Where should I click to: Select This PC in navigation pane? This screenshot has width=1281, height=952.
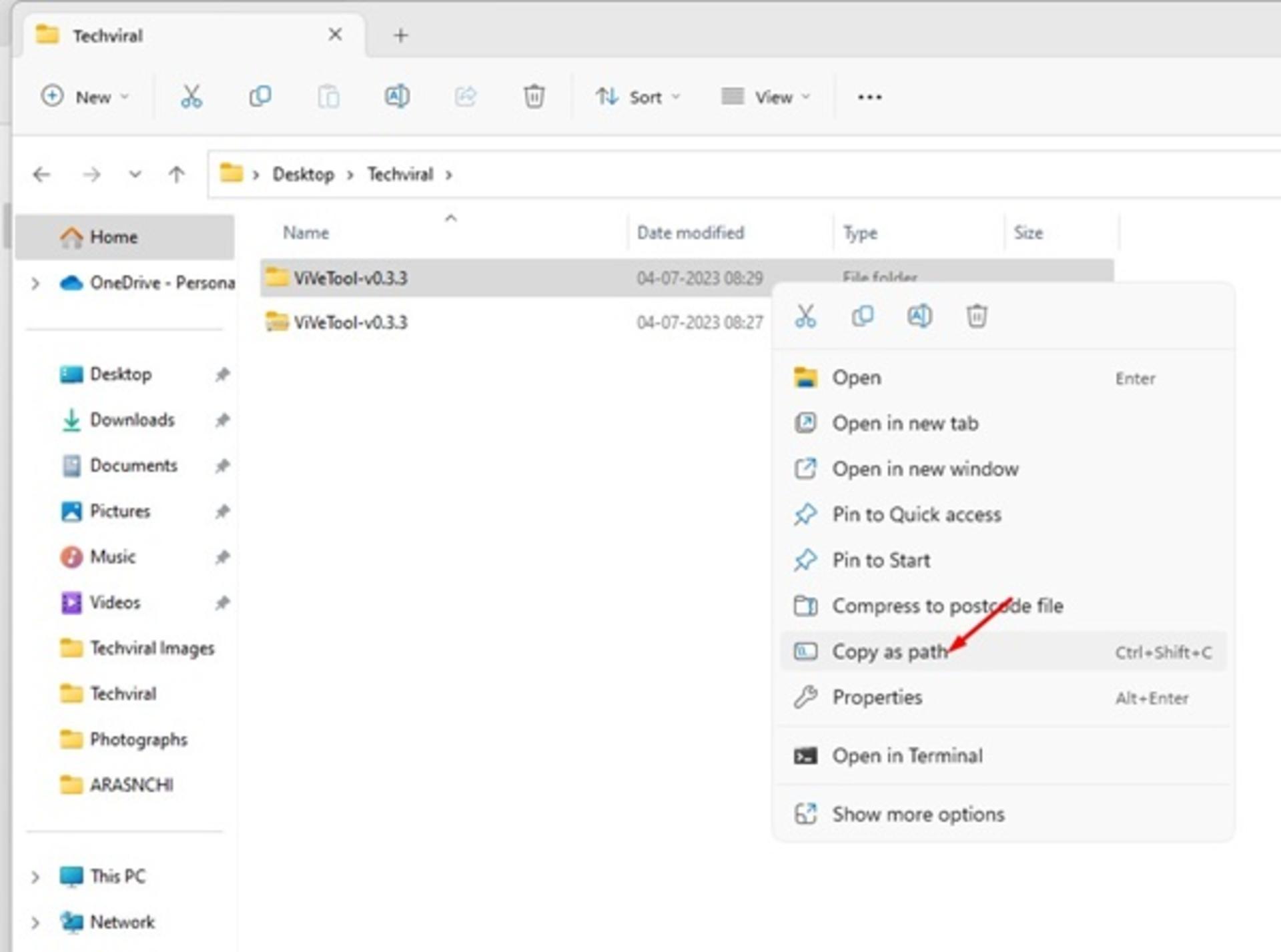click(x=103, y=876)
